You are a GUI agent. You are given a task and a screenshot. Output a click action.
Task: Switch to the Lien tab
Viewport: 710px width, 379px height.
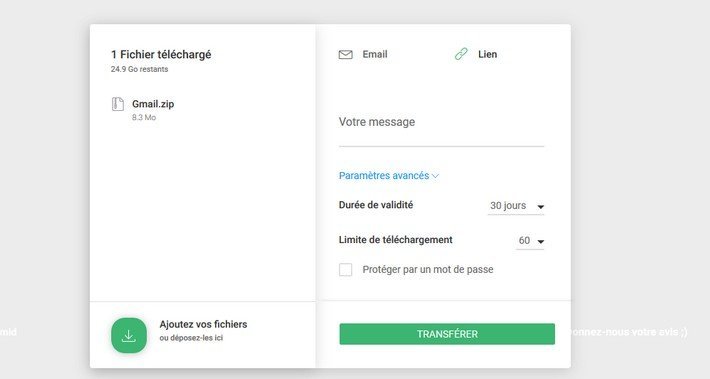click(476, 54)
